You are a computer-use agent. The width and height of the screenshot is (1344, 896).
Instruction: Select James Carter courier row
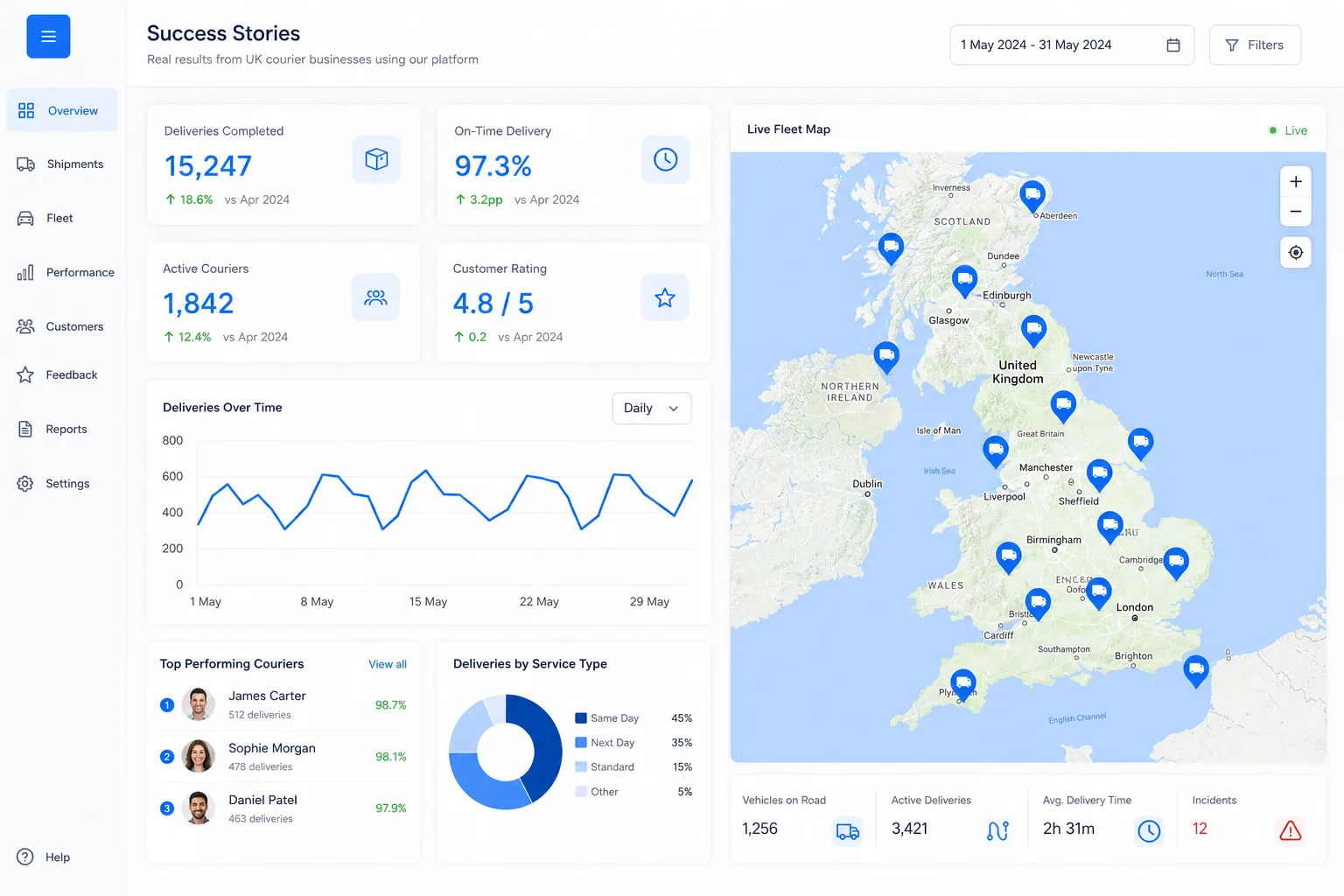(x=283, y=704)
